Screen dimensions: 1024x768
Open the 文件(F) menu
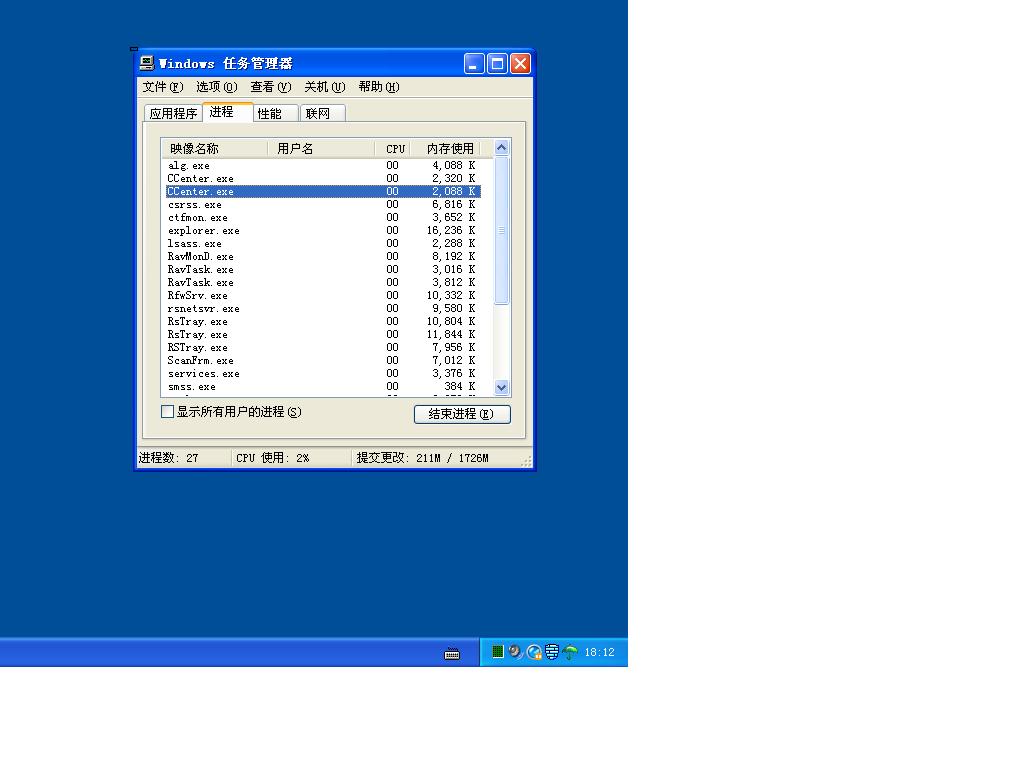tap(163, 87)
